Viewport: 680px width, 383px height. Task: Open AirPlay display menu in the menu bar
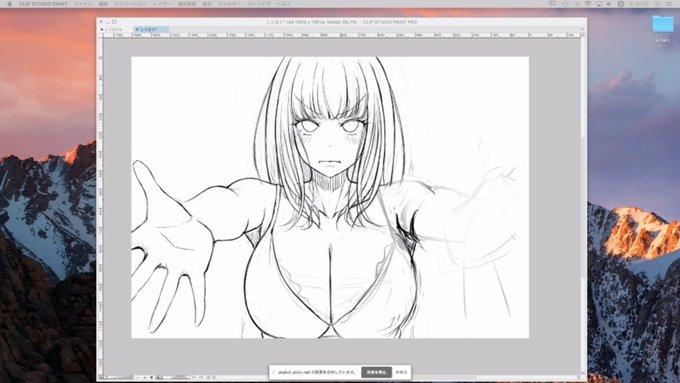pyautogui.click(x=599, y=3)
